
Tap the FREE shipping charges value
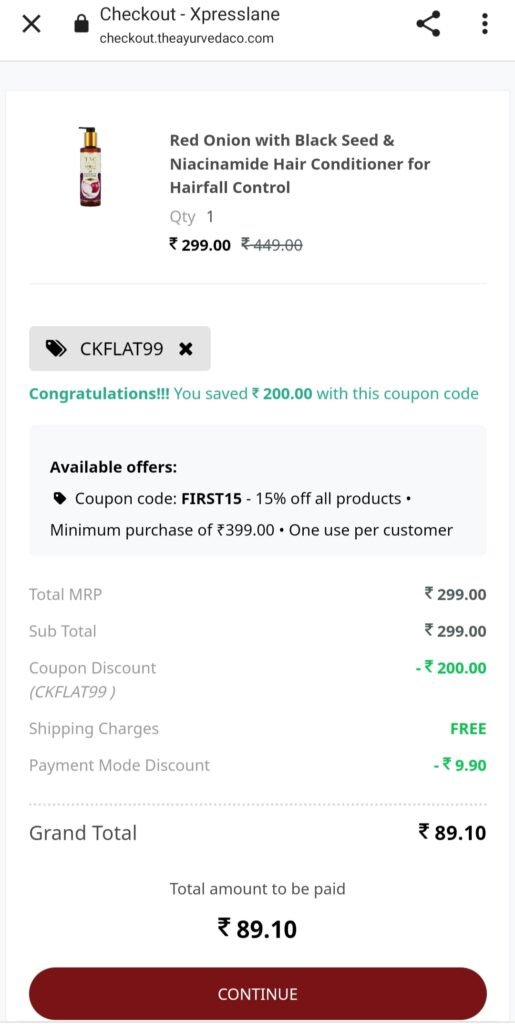468,729
